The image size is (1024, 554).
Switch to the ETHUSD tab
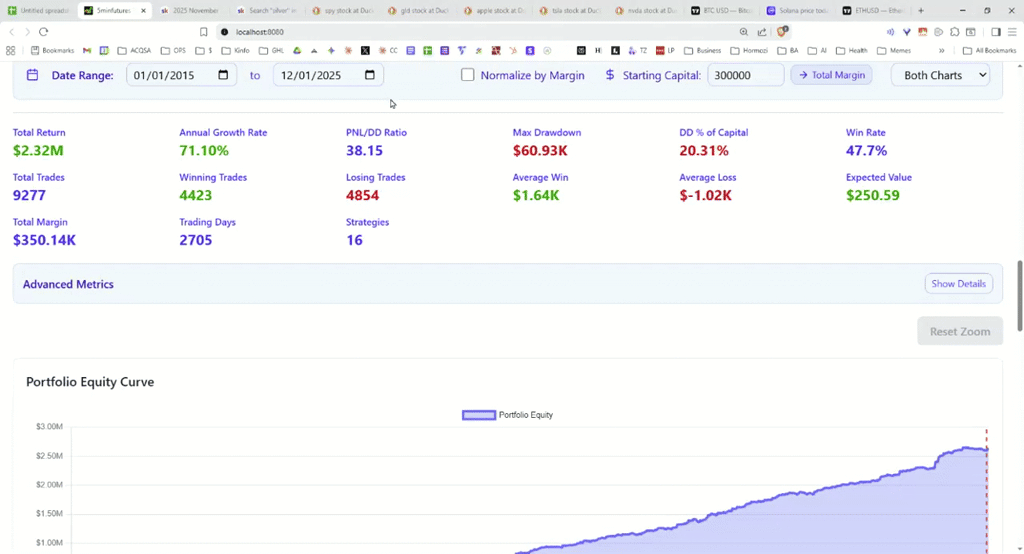pyautogui.click(x=874, y=10)
